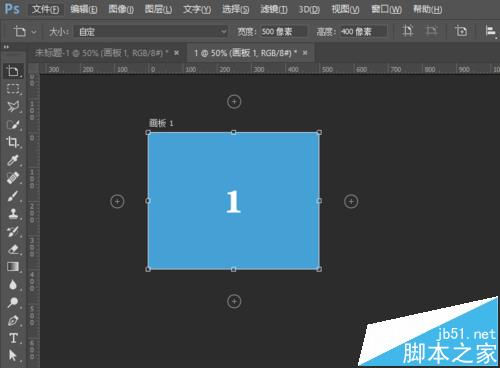Click the white number 1 on the artboard
The image size is (500, 368).
(233, 201)
